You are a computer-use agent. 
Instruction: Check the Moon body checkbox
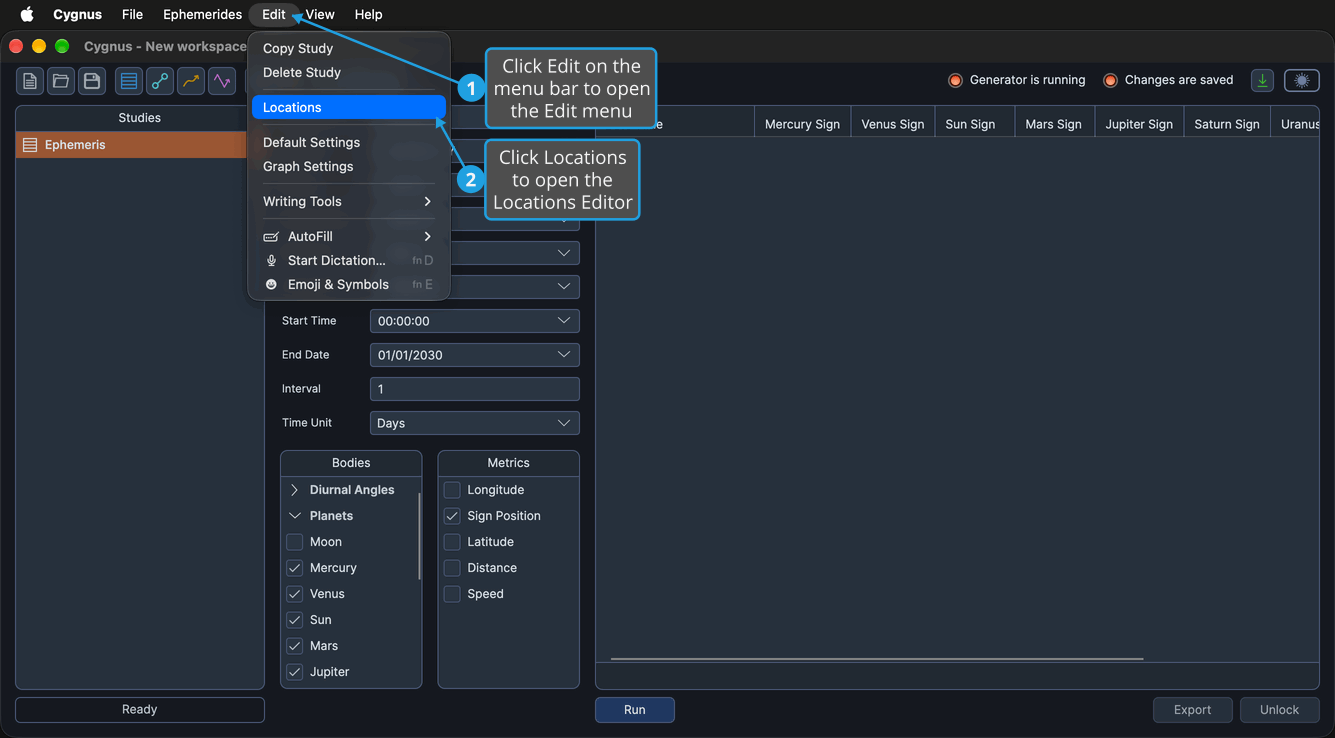point(295,542)
